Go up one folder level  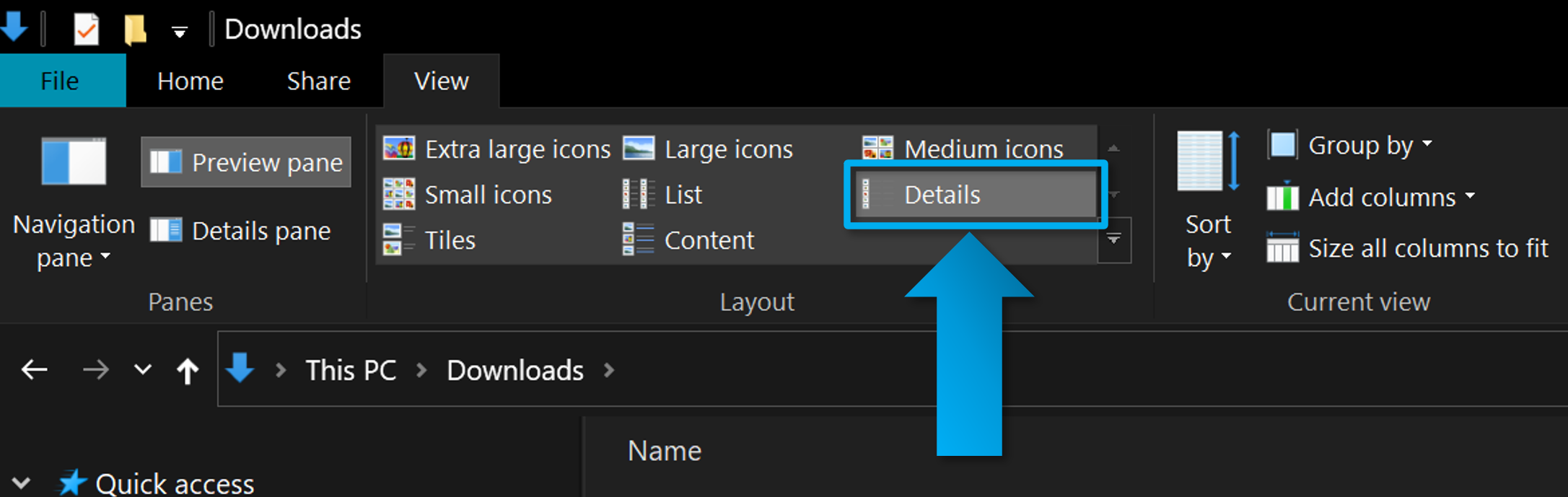[188, 371]
